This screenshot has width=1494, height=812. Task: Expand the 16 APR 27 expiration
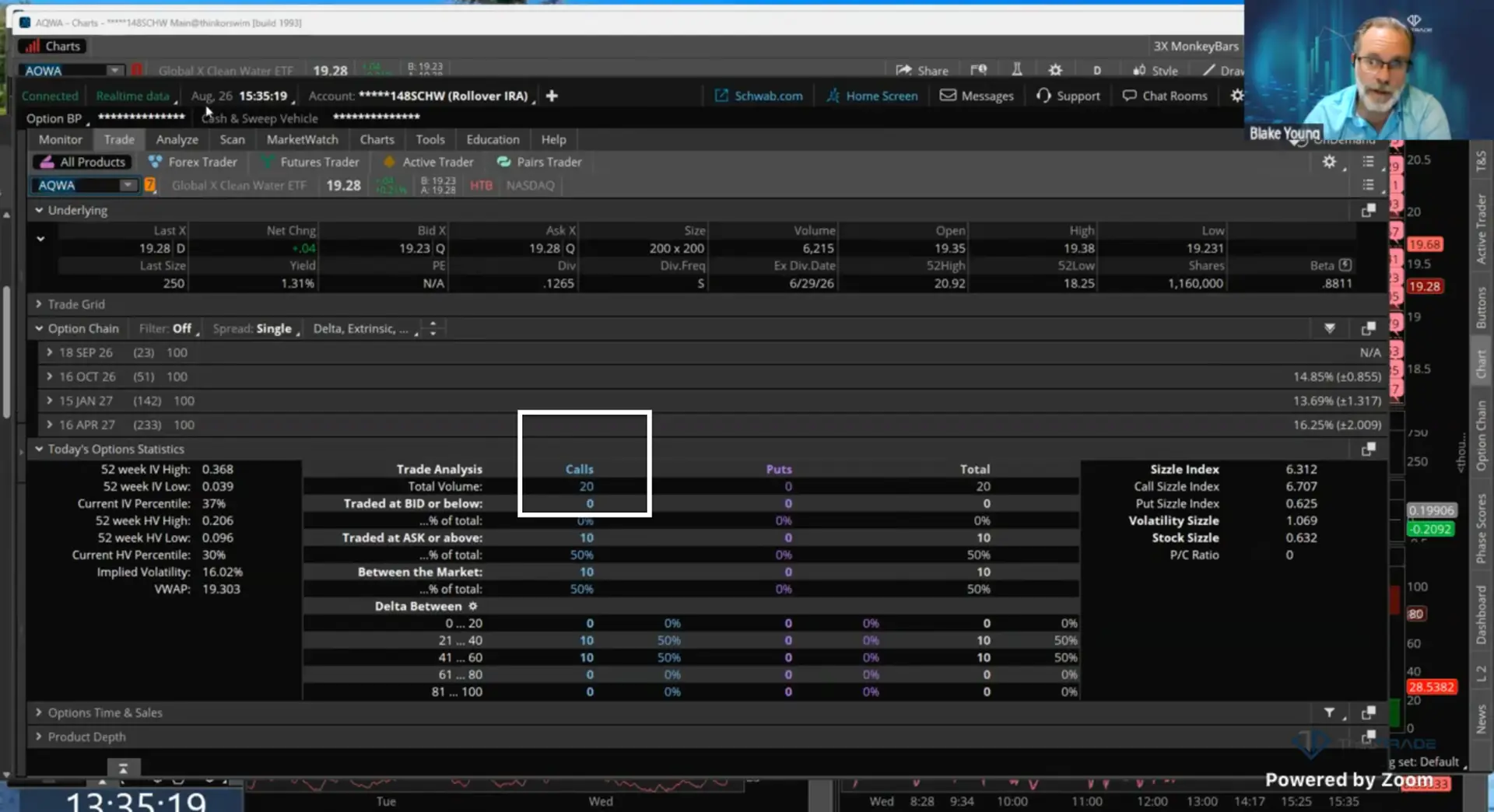pyautogui.click(x=50, y=425)
